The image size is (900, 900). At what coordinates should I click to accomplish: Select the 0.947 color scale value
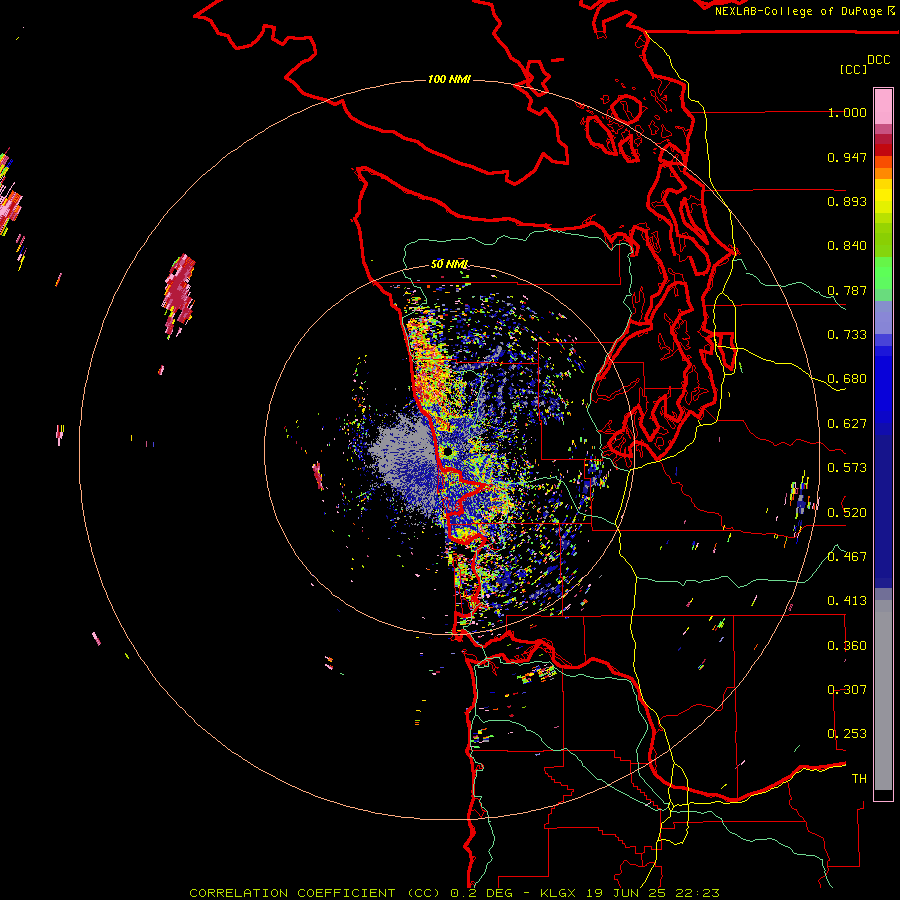pos(847,157)
